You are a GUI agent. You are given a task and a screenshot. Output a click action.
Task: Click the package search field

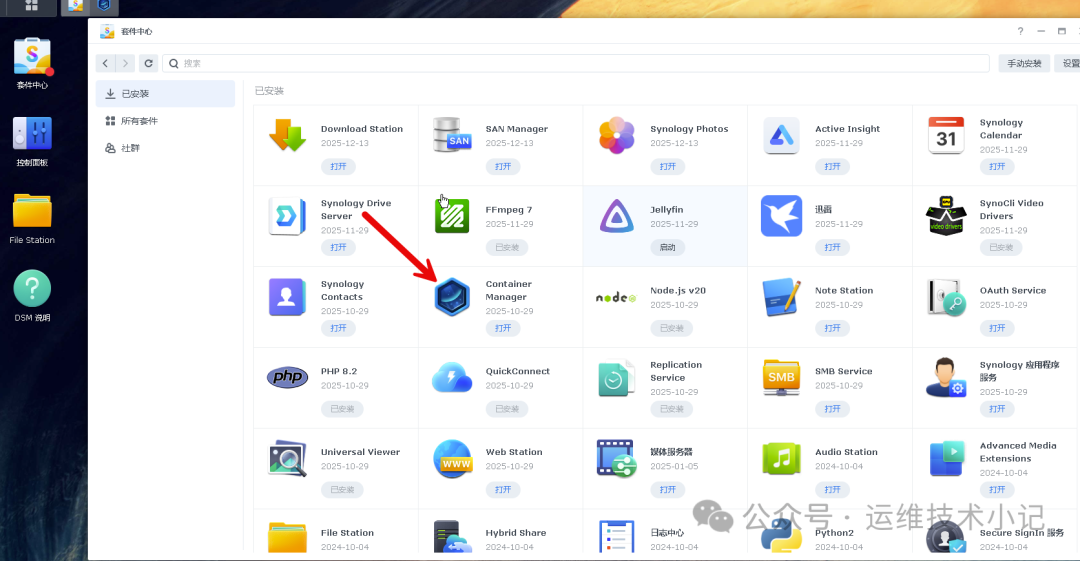pos(576,63)
